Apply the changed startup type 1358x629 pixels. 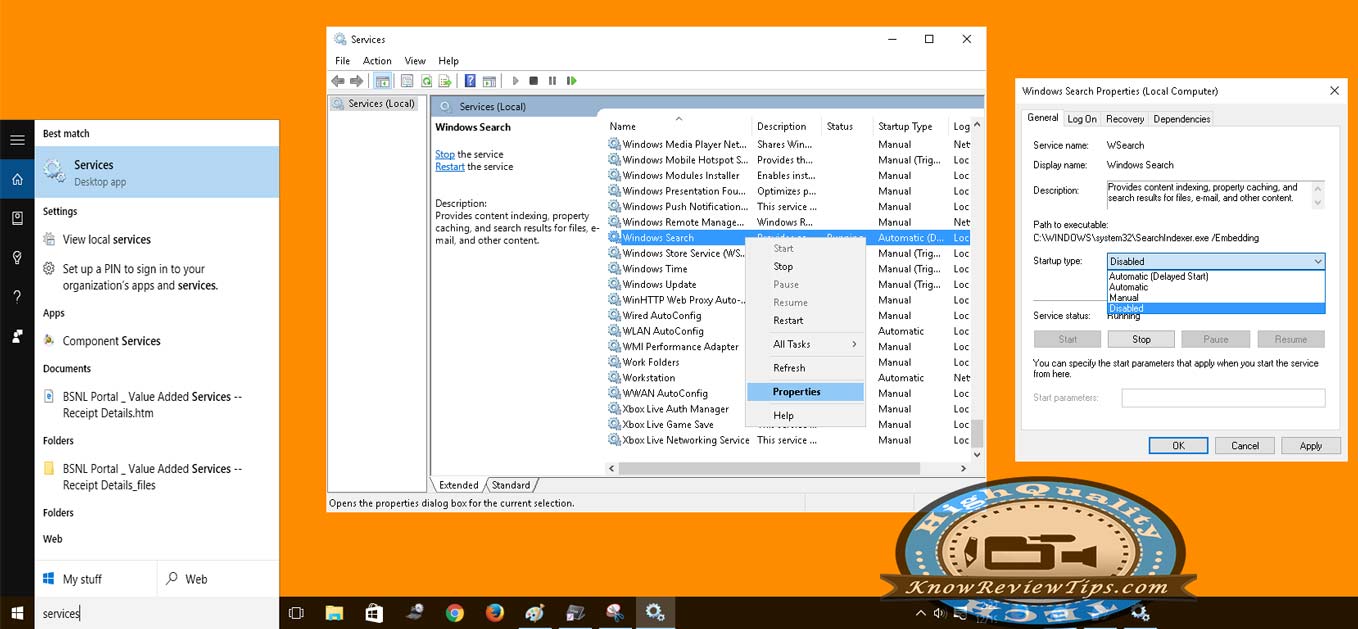click(x=1310, y=445)
